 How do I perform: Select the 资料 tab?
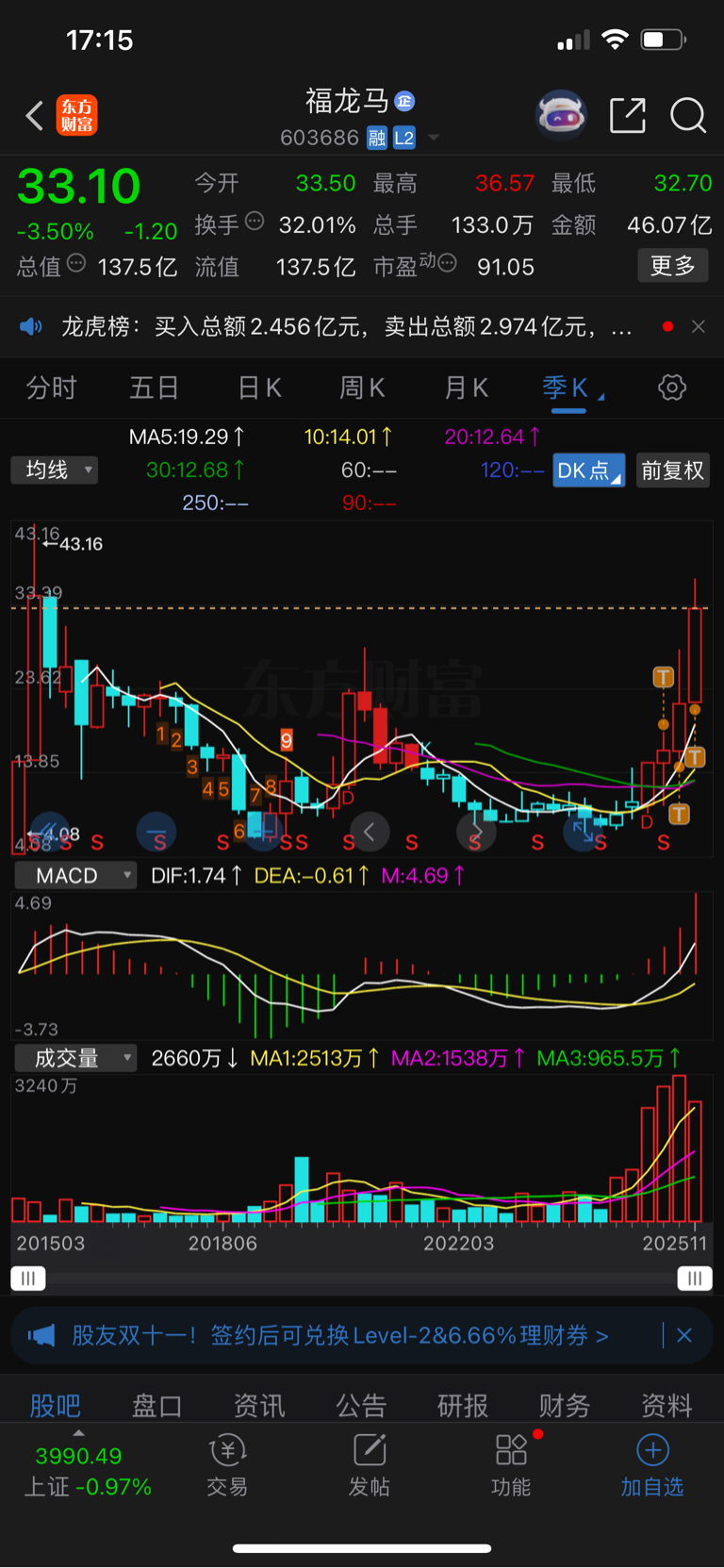point(666,1406)
